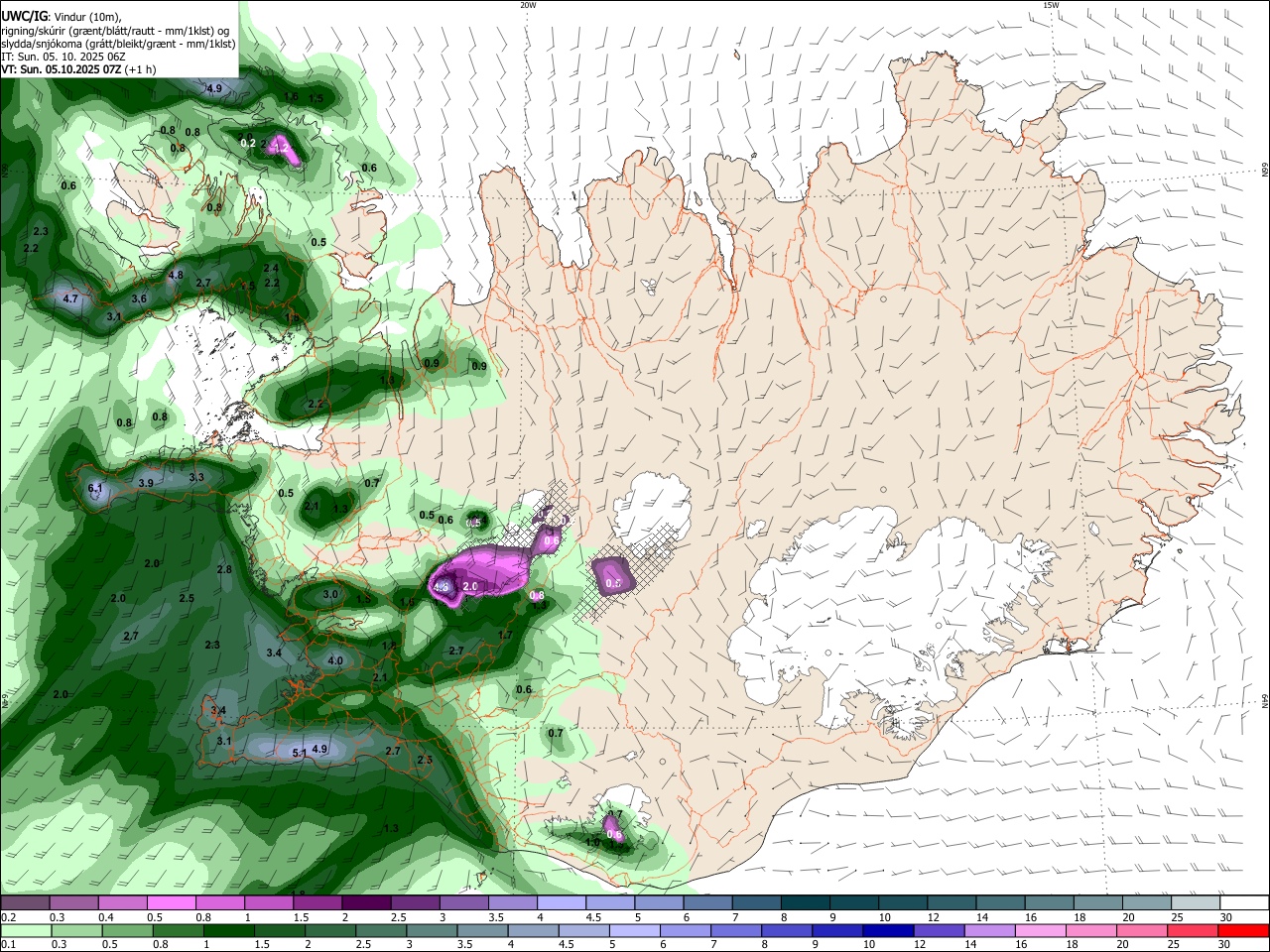This screenshot has width=1270, height=952.
Task: Click the 1.7 precipitation value on map
Action: [505, 636]
